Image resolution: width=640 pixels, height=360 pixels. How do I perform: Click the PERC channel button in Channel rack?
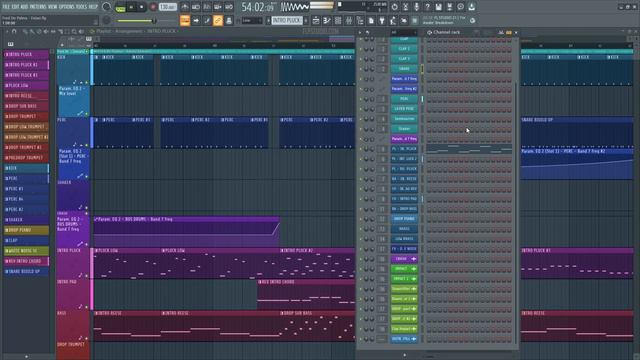[x=404, y=99]
